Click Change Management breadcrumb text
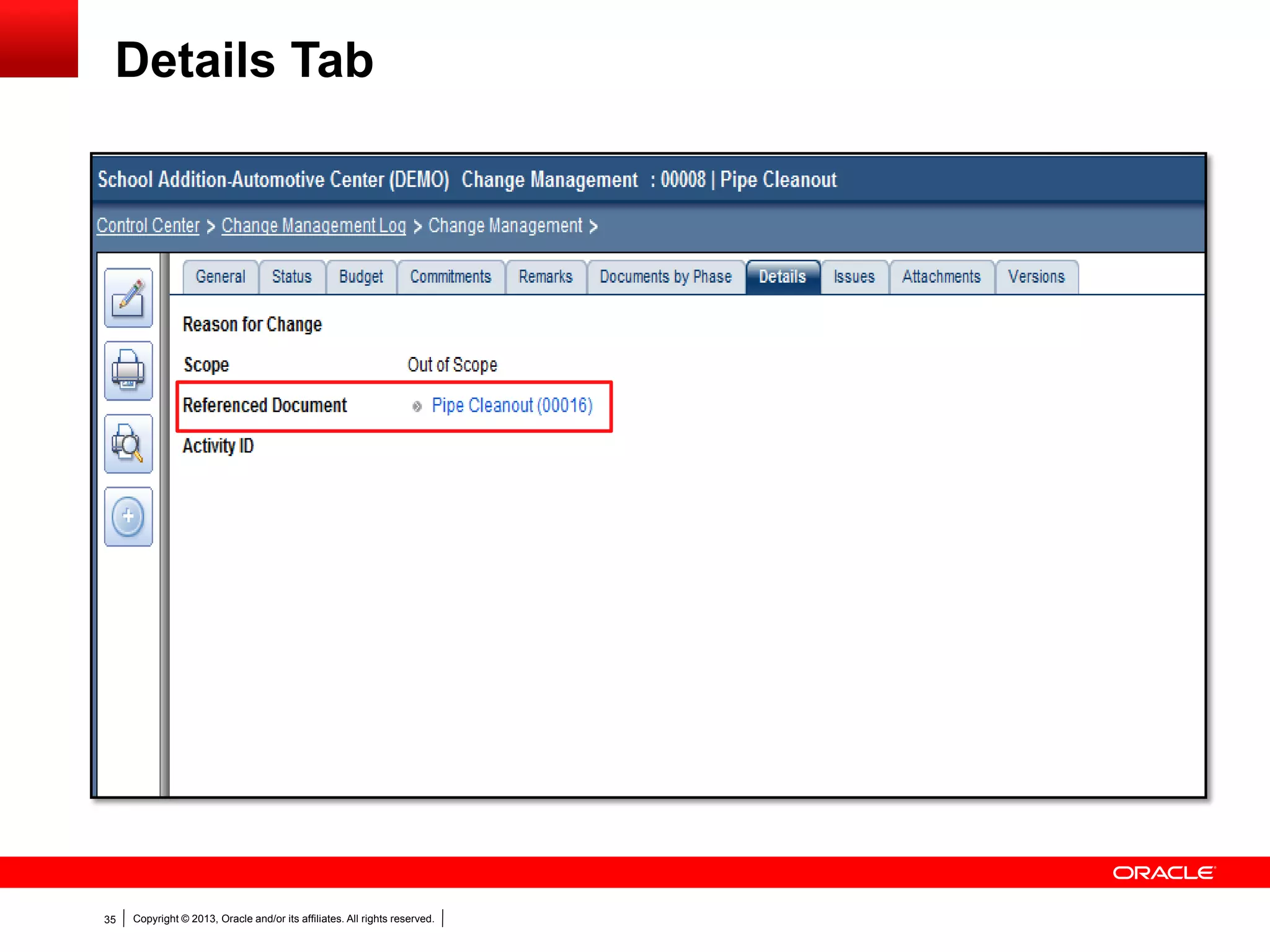Viewport: 1270px width, 952px height. point(505,226)
